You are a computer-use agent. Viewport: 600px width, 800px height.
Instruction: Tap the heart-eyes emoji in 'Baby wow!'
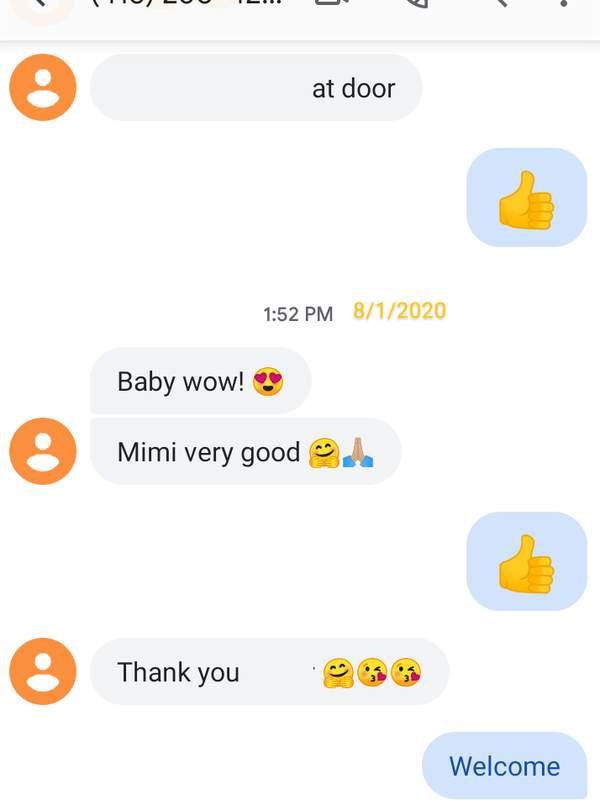(x=268, y=382)
